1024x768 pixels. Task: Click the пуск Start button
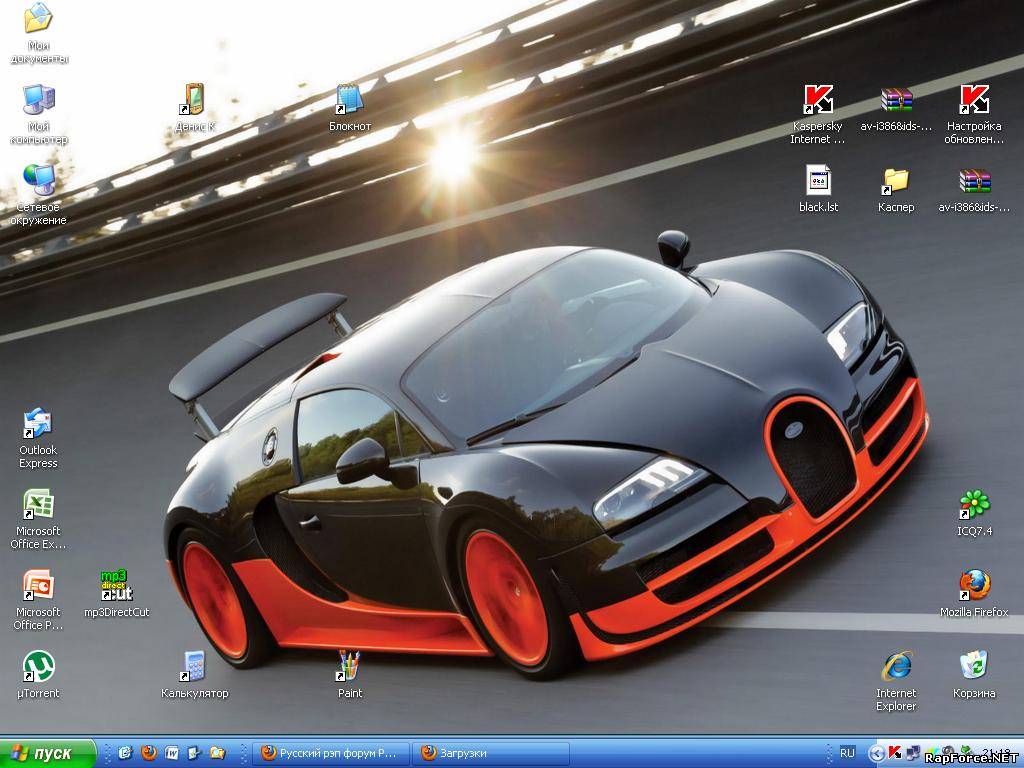click(47, 754)
